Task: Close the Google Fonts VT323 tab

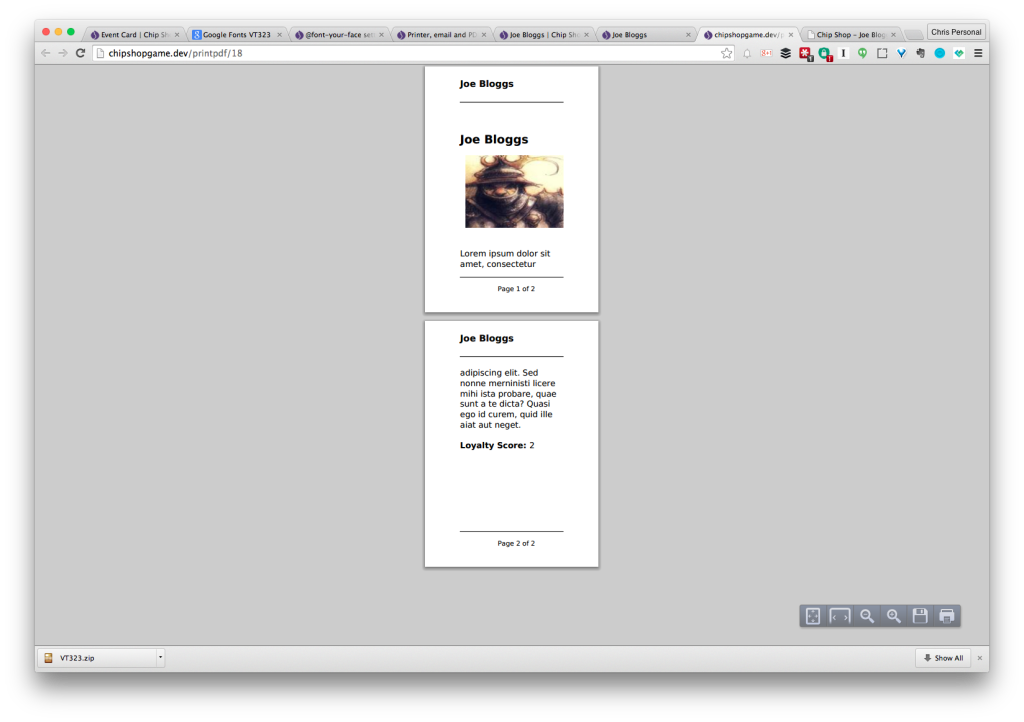Action: click(280, 35)
